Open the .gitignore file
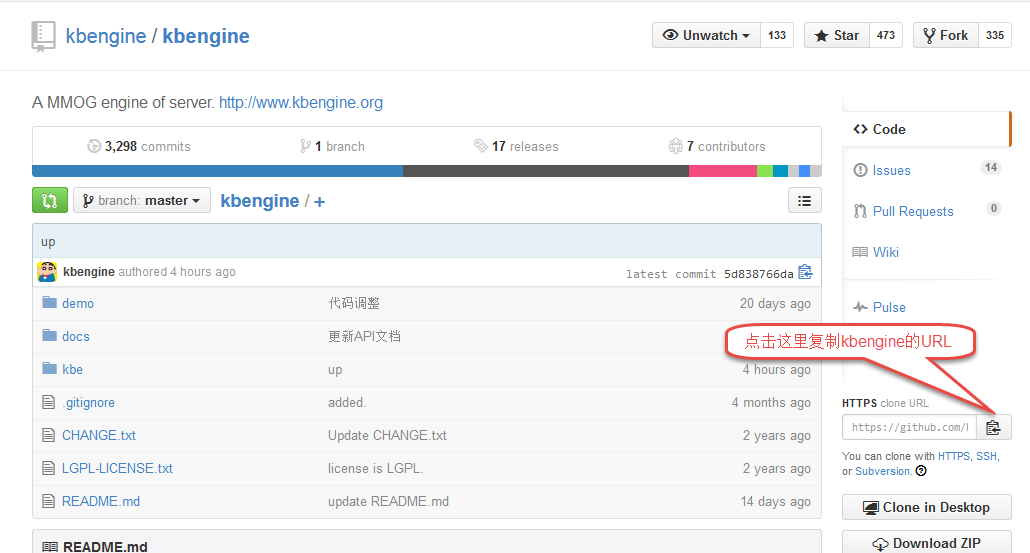This screenshot has height=553, width=1030. pos(88,403)
